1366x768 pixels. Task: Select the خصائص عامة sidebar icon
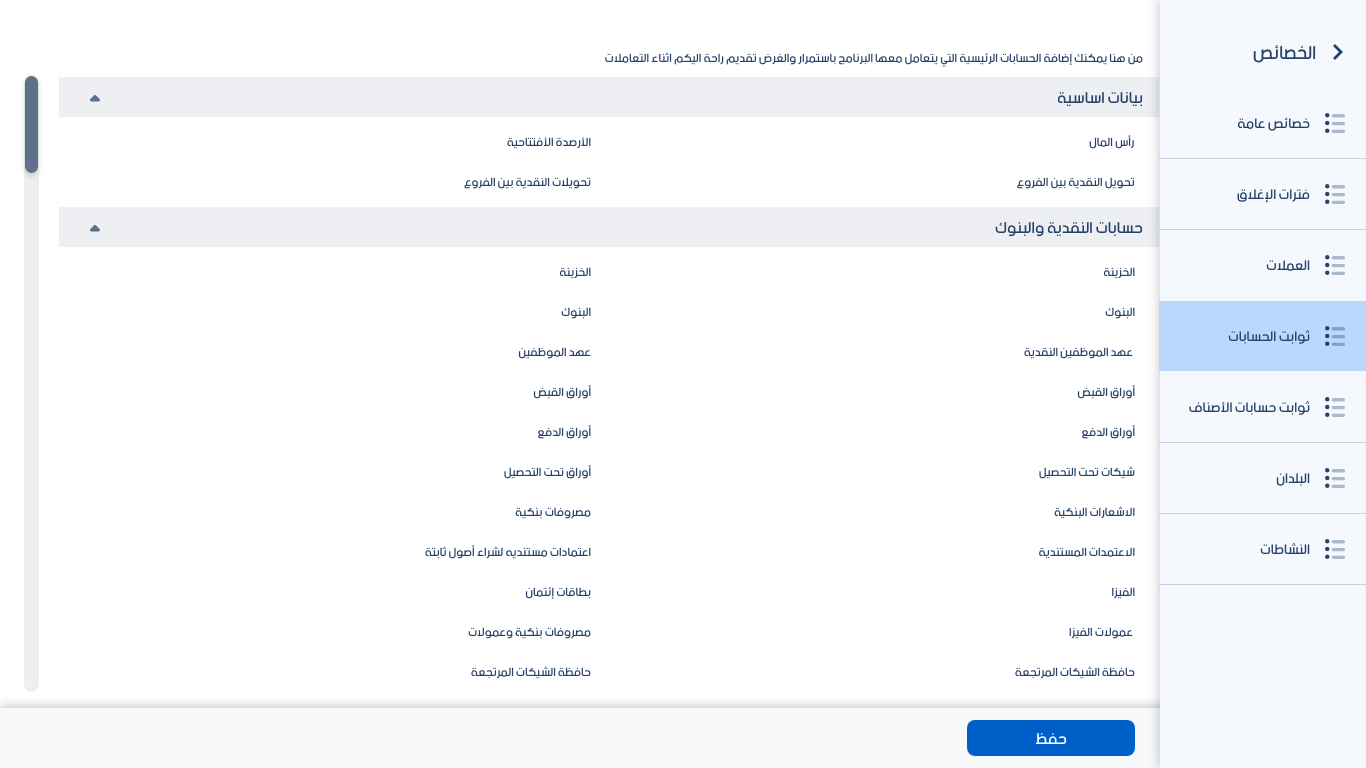click(1335, 123)
